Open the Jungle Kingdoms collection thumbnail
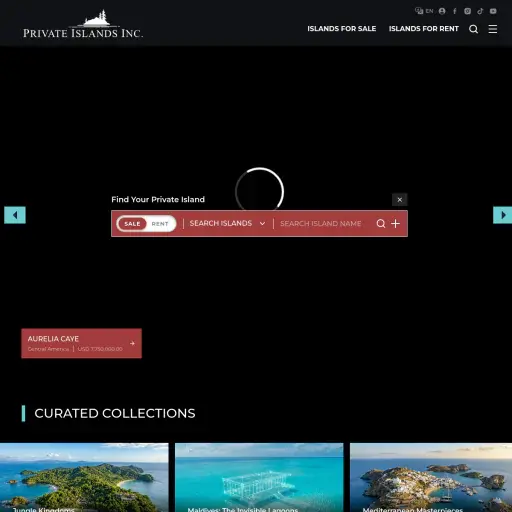The height and width of the screenshot is (512, 512). pyautogui.click(x=84, y=477)
